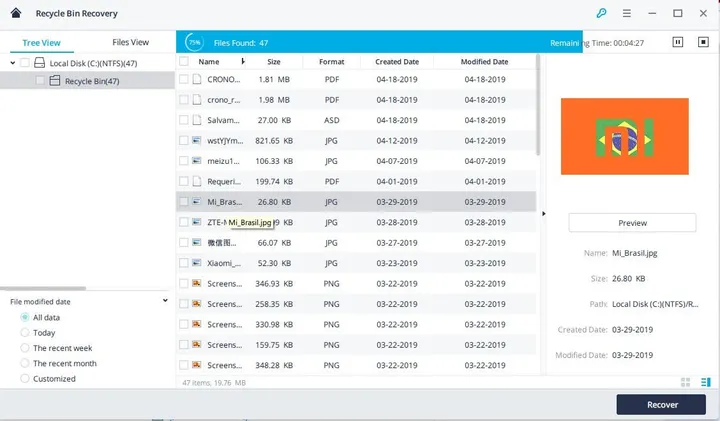Switch to thumbnail grid view
Screen dimensions: 720x421
click(685, 382)
